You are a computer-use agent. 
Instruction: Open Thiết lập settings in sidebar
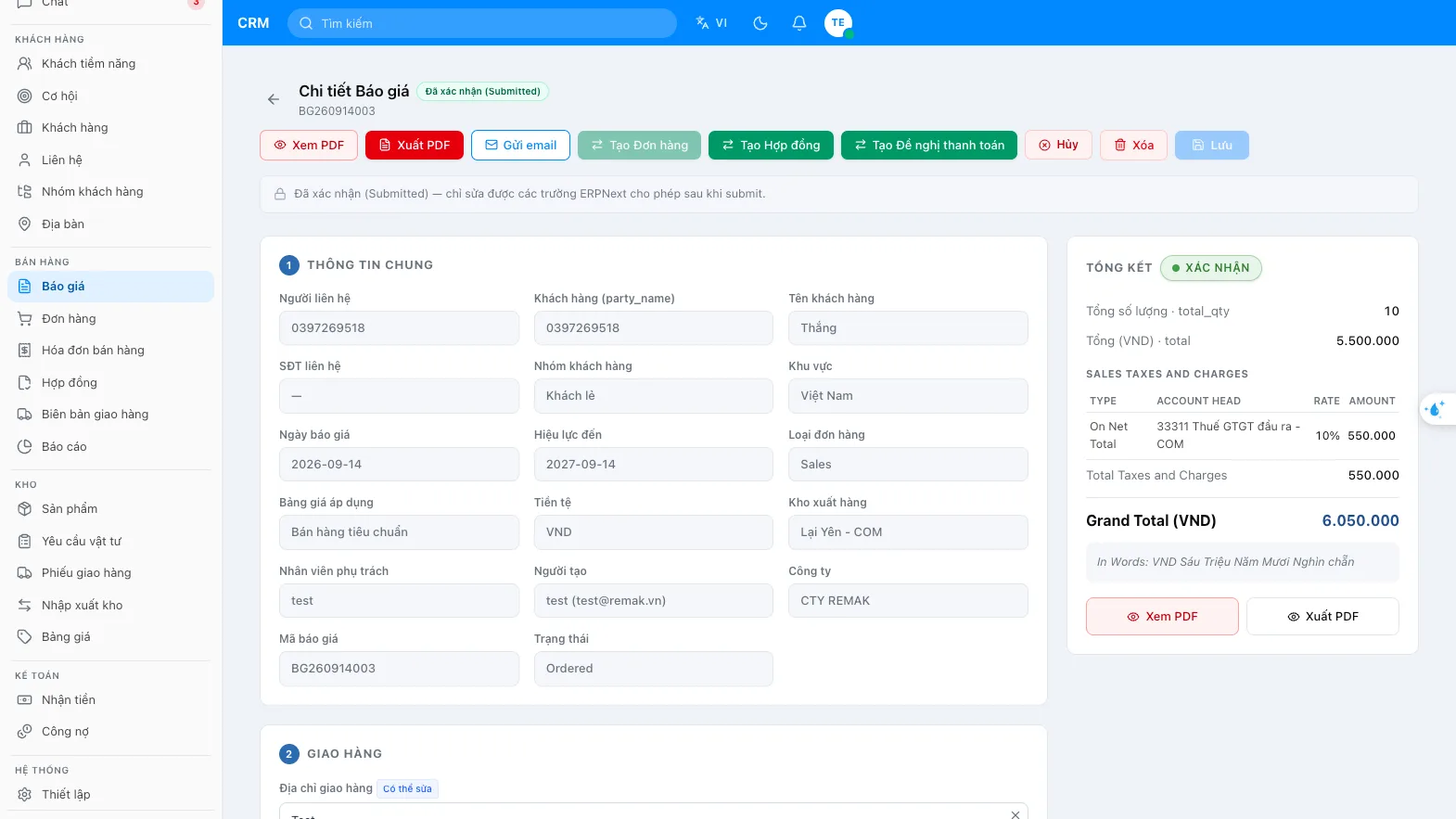coord(110,795)
